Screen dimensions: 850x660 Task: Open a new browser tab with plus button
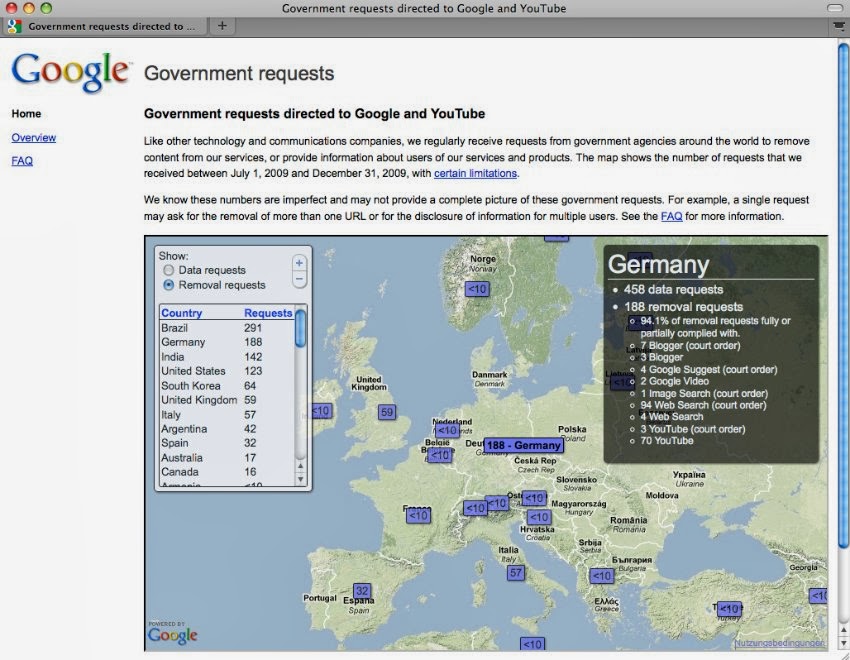click(222, 25)
